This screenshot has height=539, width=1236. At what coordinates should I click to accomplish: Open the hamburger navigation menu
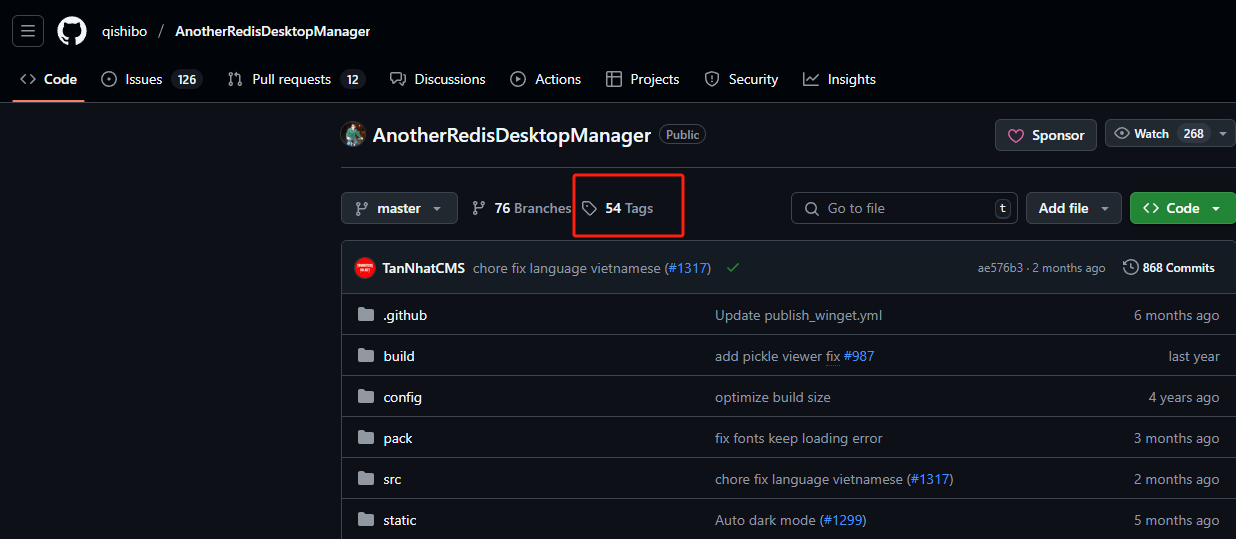click(x=27, y=31)
